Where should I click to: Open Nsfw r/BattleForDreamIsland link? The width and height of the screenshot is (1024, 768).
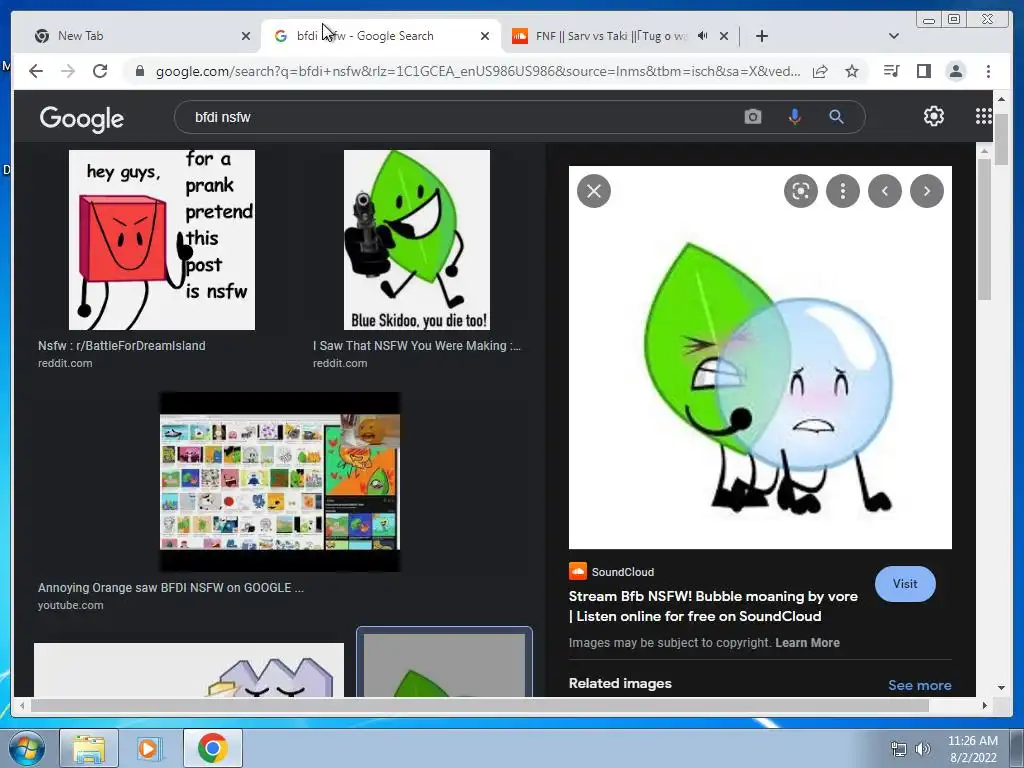coord(121,346)
